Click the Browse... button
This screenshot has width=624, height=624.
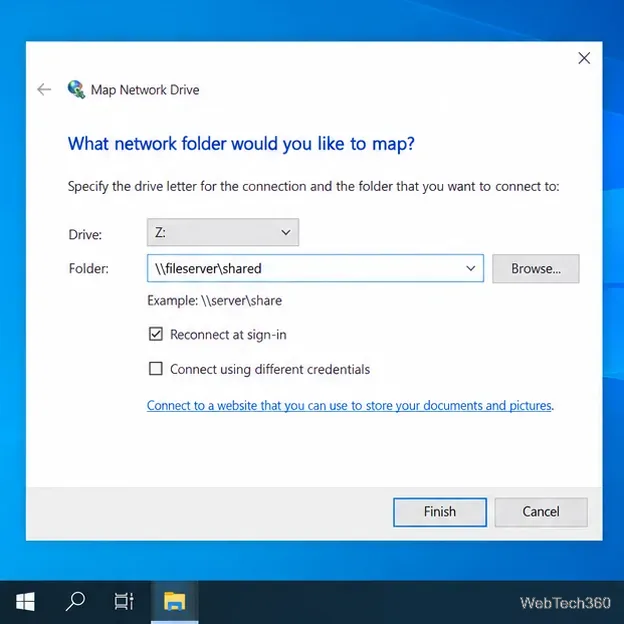click(x=536, y=269)
